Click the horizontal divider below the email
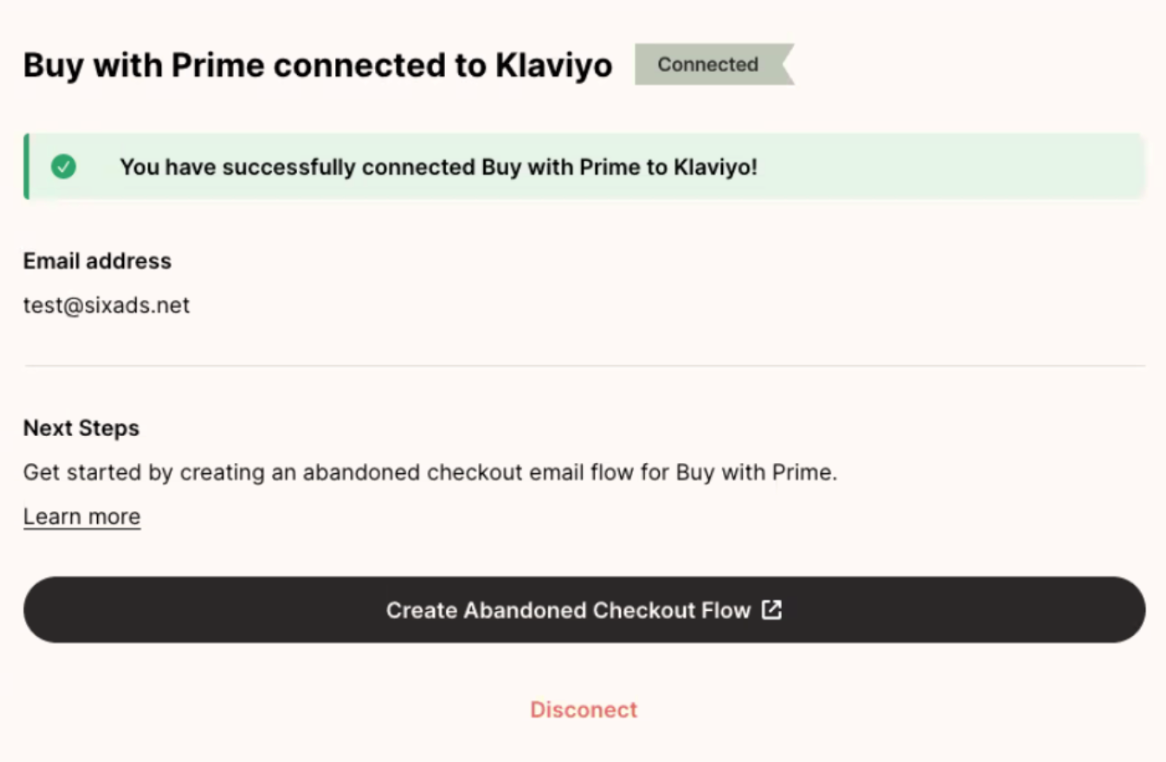This screenshot has width=1166, height=762. (x=584, y=366)
